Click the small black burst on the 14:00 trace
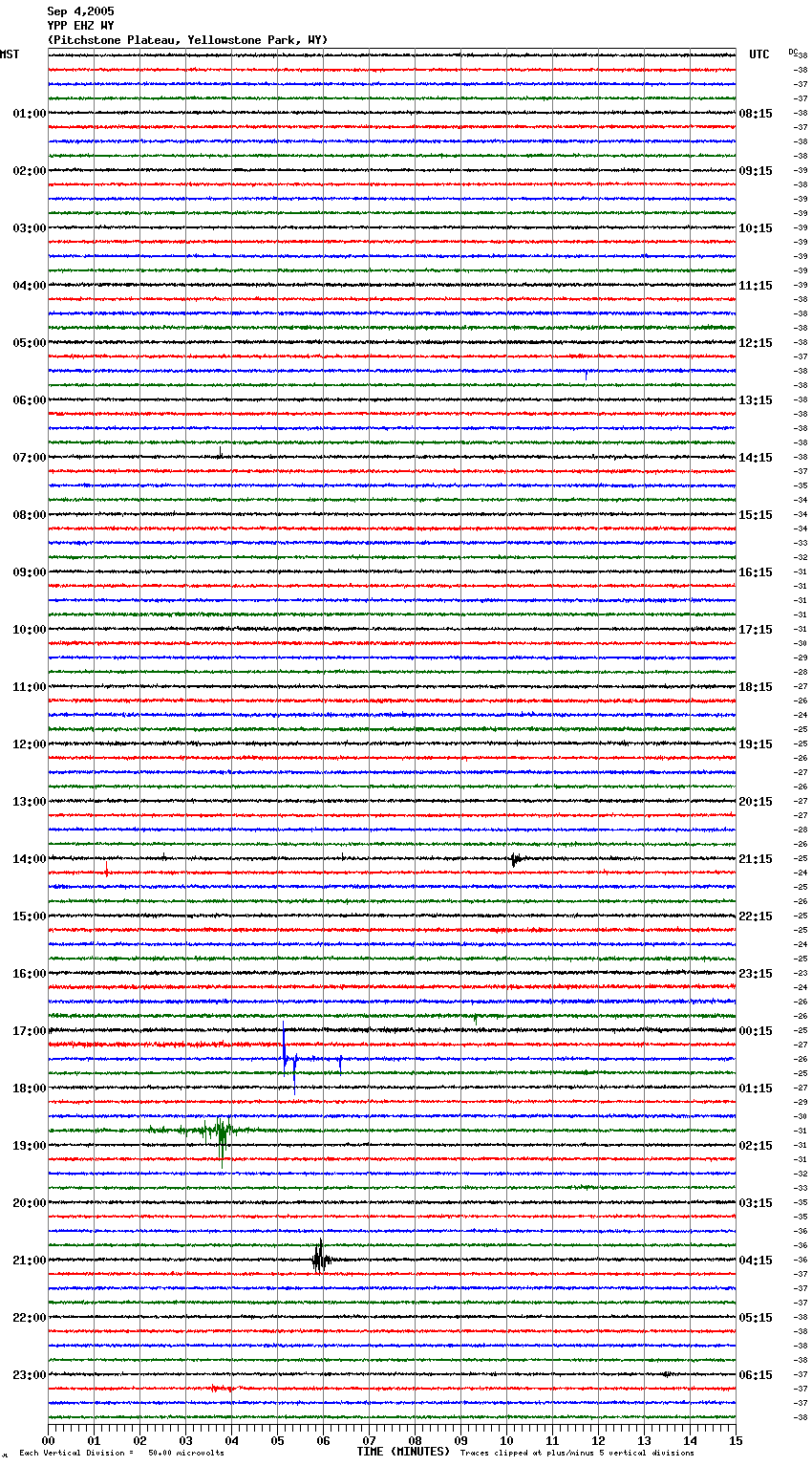 click(515, 859)
